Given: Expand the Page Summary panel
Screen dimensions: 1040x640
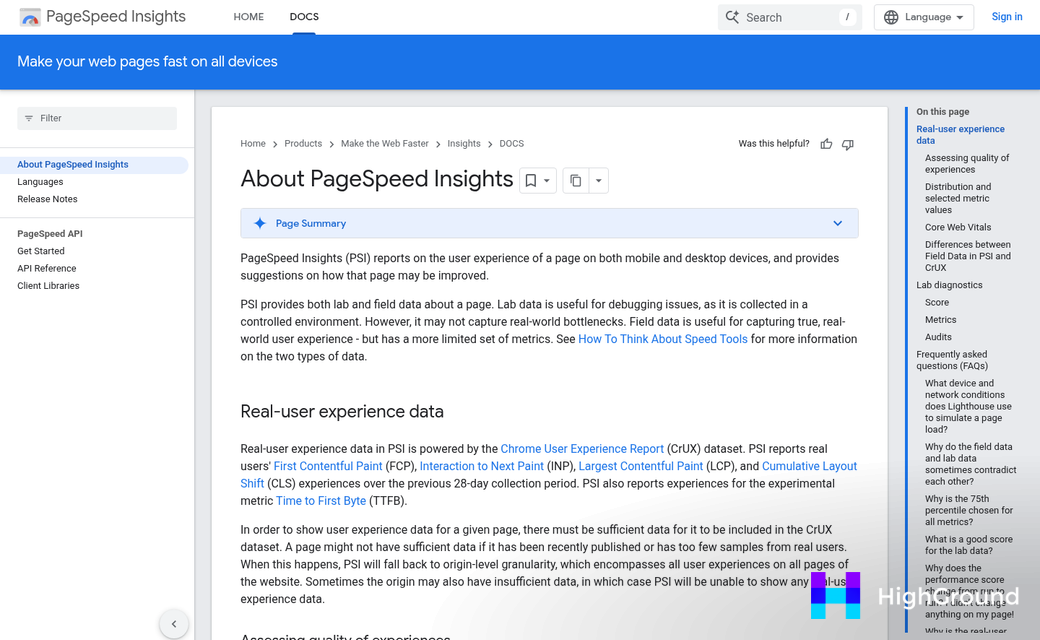Looking at the screenshot, I should 837,223.
